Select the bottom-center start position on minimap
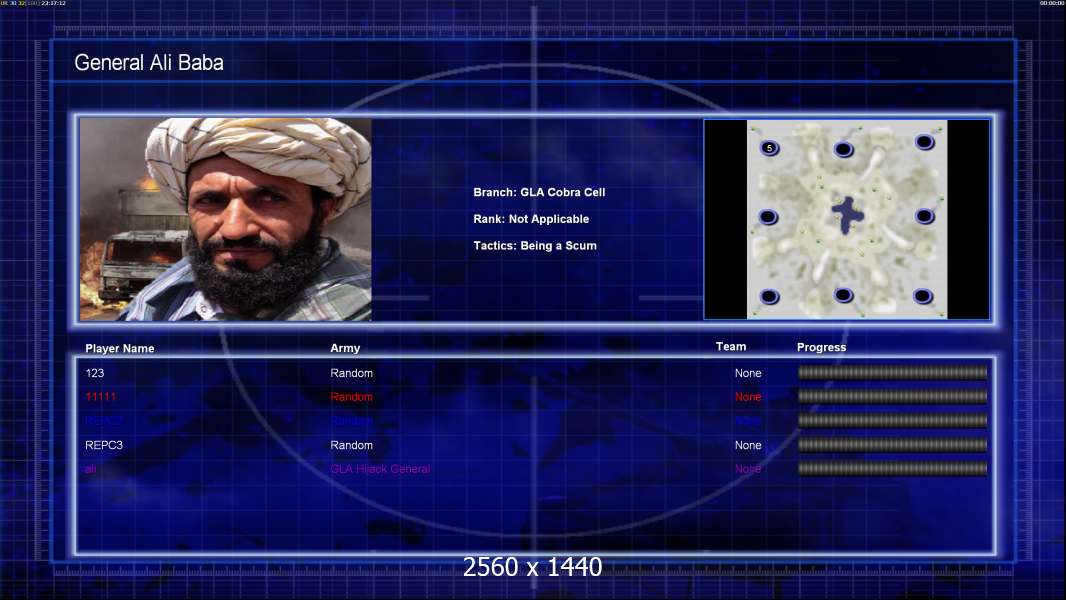This screenshot has height=600, width=1066. [844, 294]
